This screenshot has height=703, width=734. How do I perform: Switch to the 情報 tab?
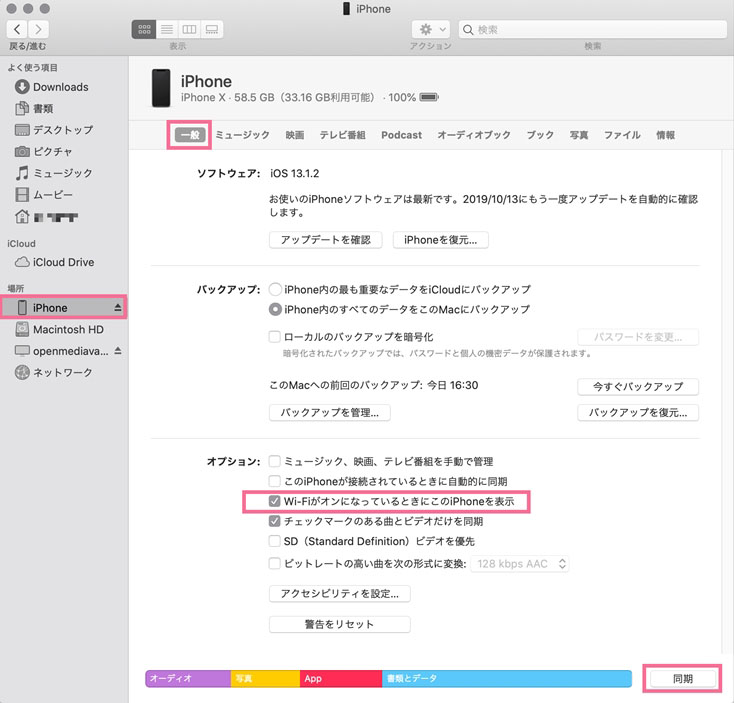(665, 135)
